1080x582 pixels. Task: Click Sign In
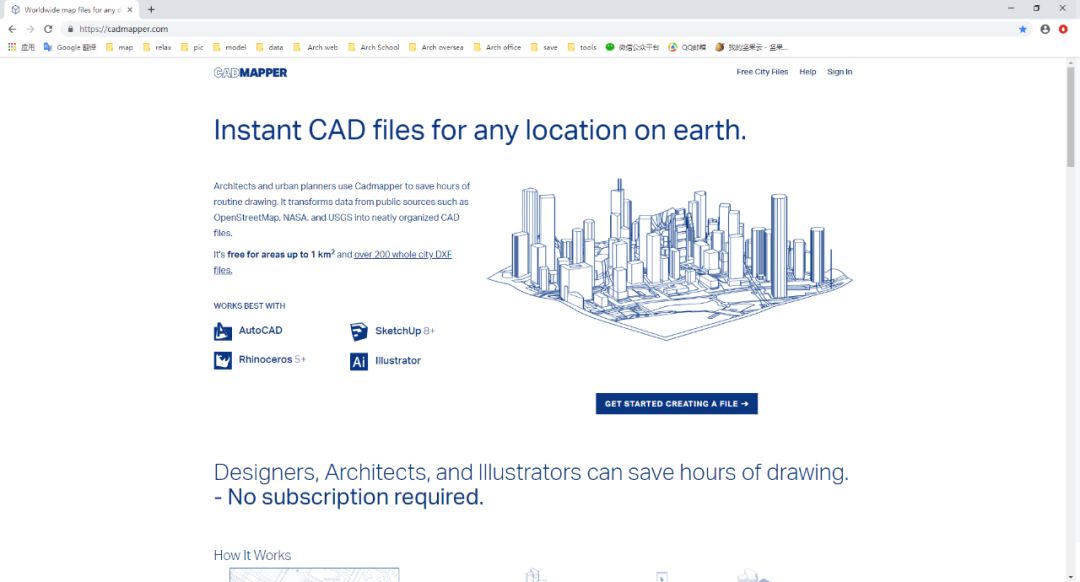point(840,72)
